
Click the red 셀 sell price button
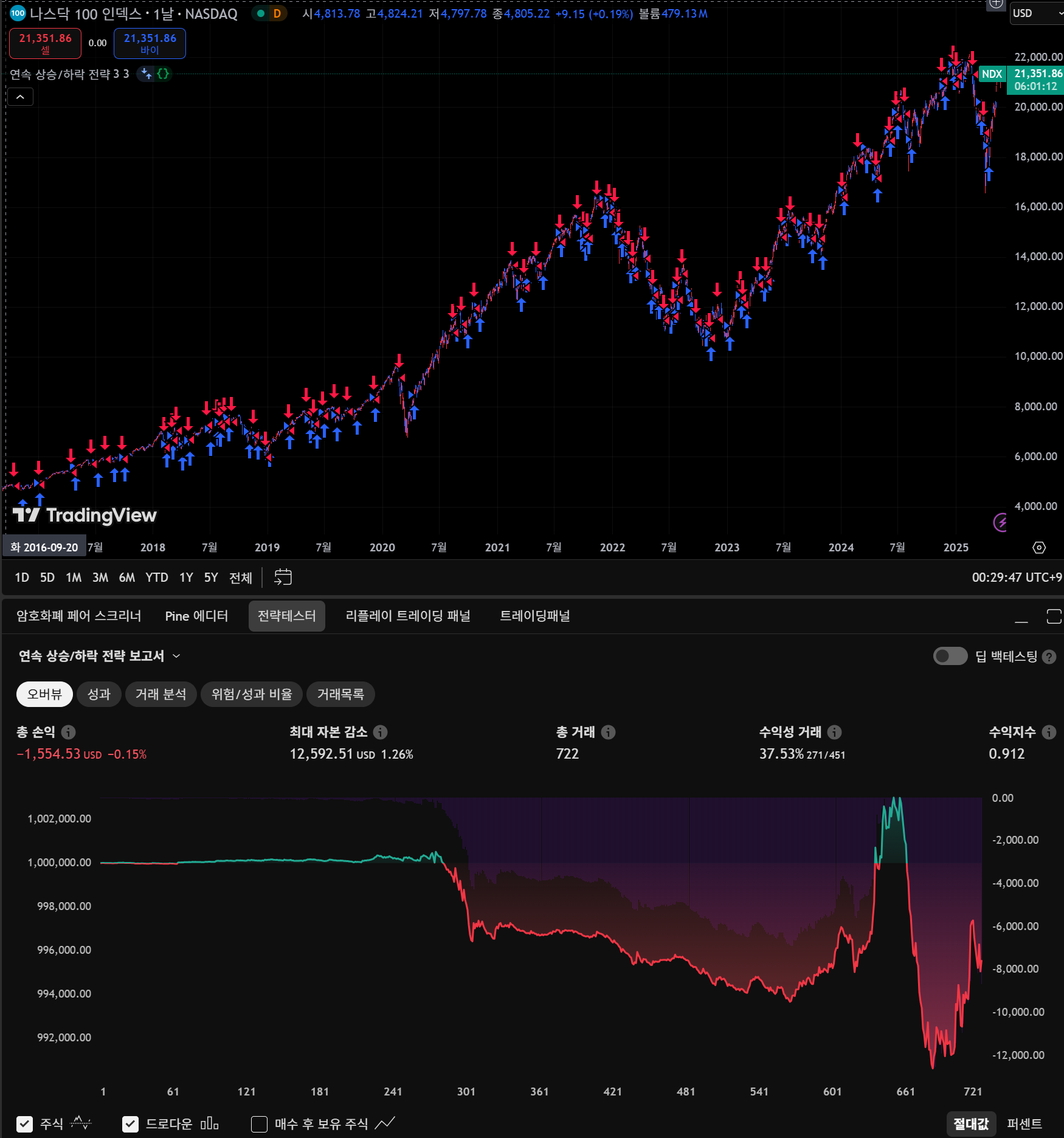45,43
